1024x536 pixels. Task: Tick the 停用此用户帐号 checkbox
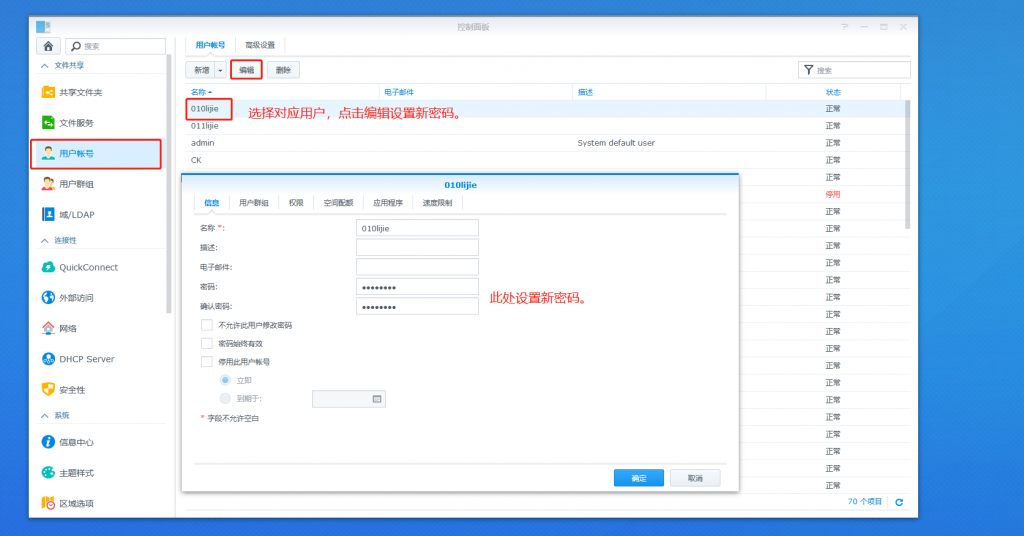coord(207,362)
